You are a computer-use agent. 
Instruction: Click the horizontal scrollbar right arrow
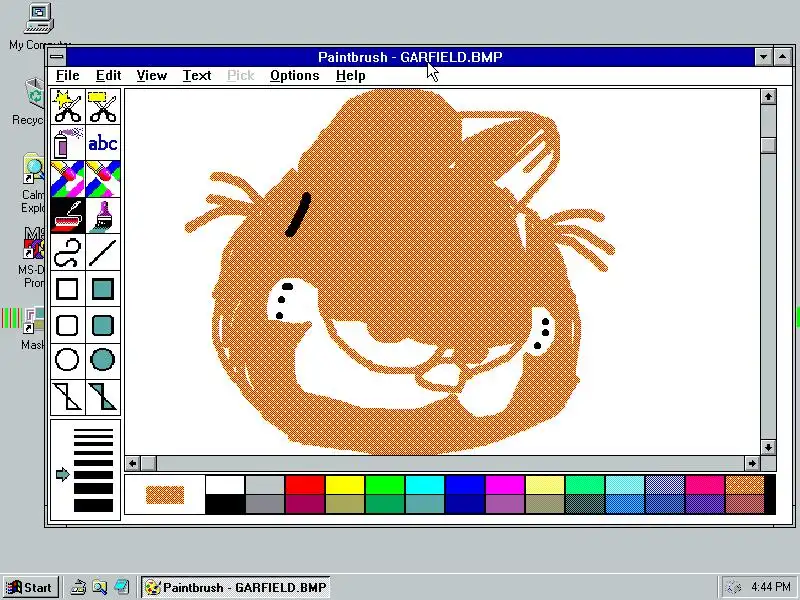click(752, 463)
